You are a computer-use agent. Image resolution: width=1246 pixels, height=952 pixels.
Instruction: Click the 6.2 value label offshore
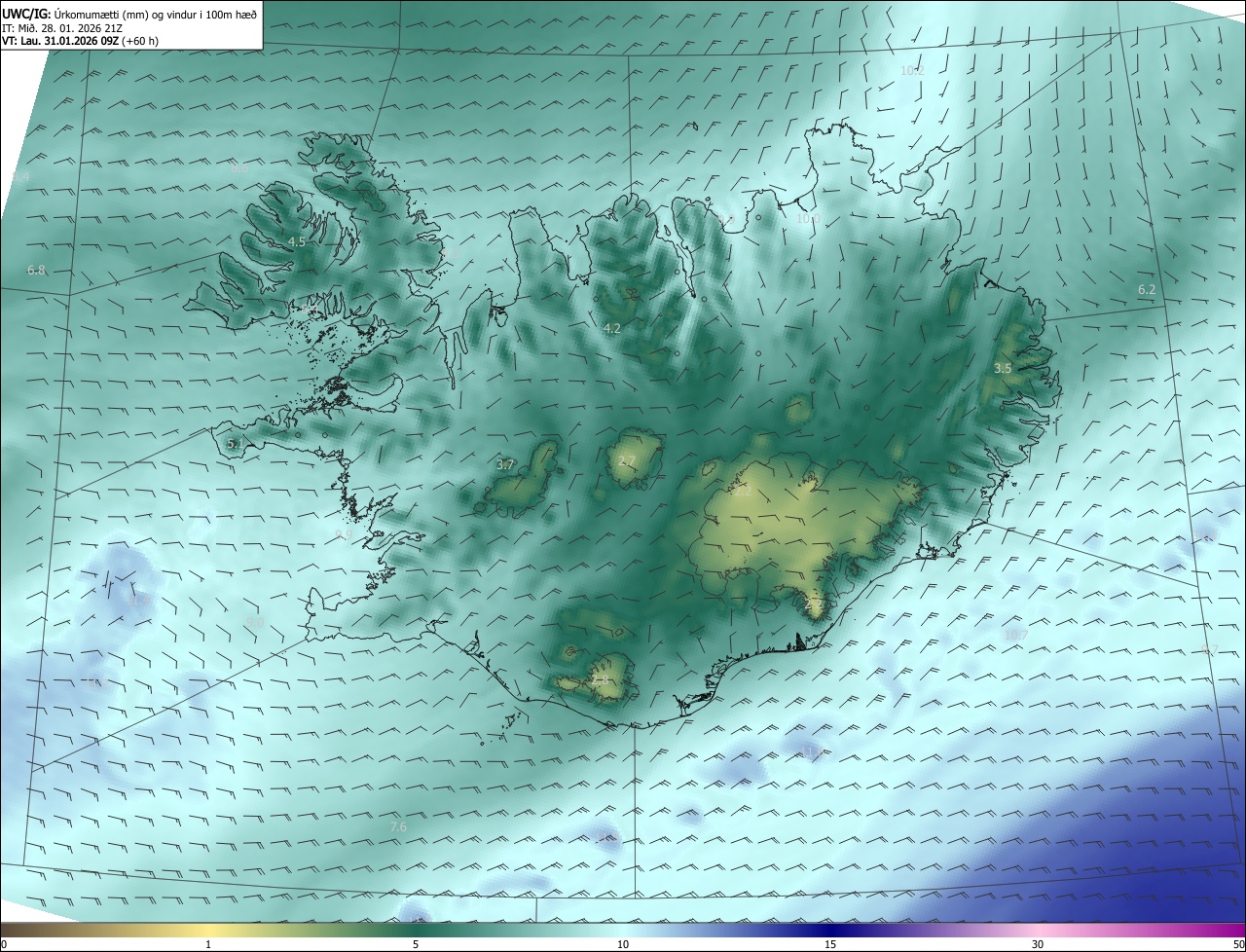1147,289
